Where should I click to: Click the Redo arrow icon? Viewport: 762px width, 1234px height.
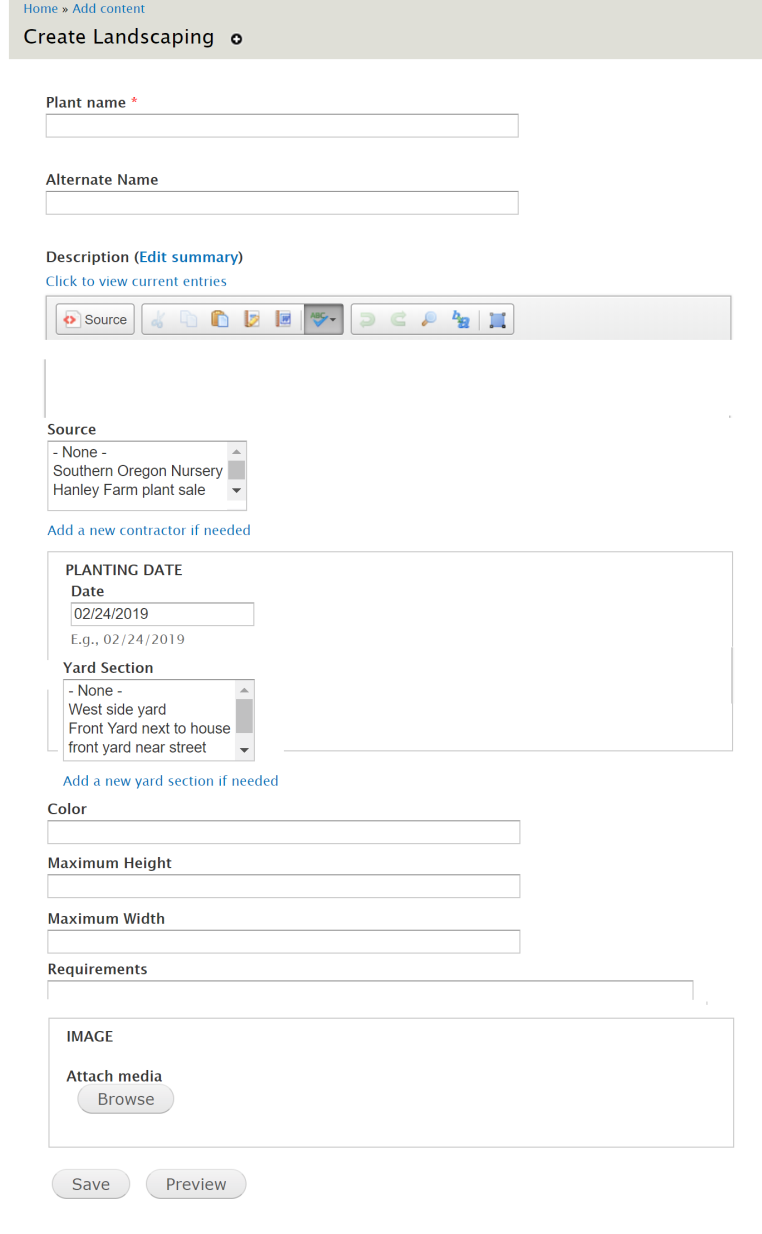tap(397, 319)
